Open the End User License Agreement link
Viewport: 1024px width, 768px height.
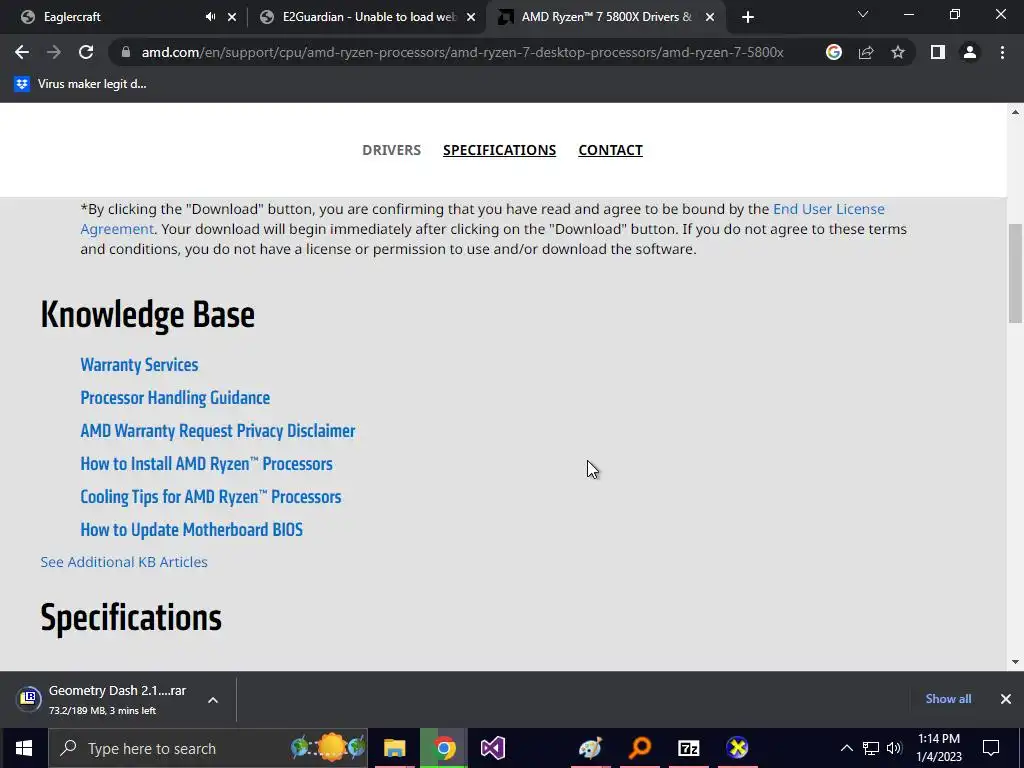coord(829,209)
